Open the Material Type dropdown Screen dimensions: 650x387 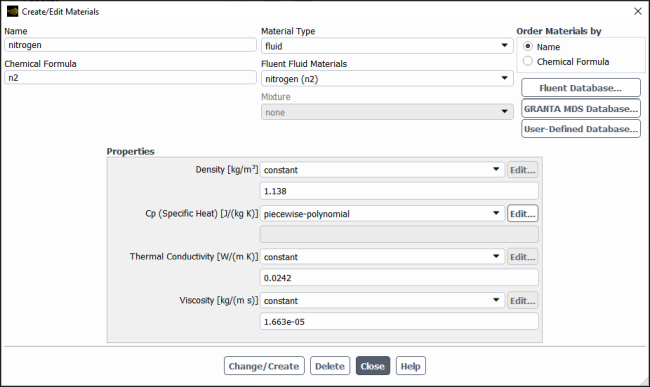387,46
